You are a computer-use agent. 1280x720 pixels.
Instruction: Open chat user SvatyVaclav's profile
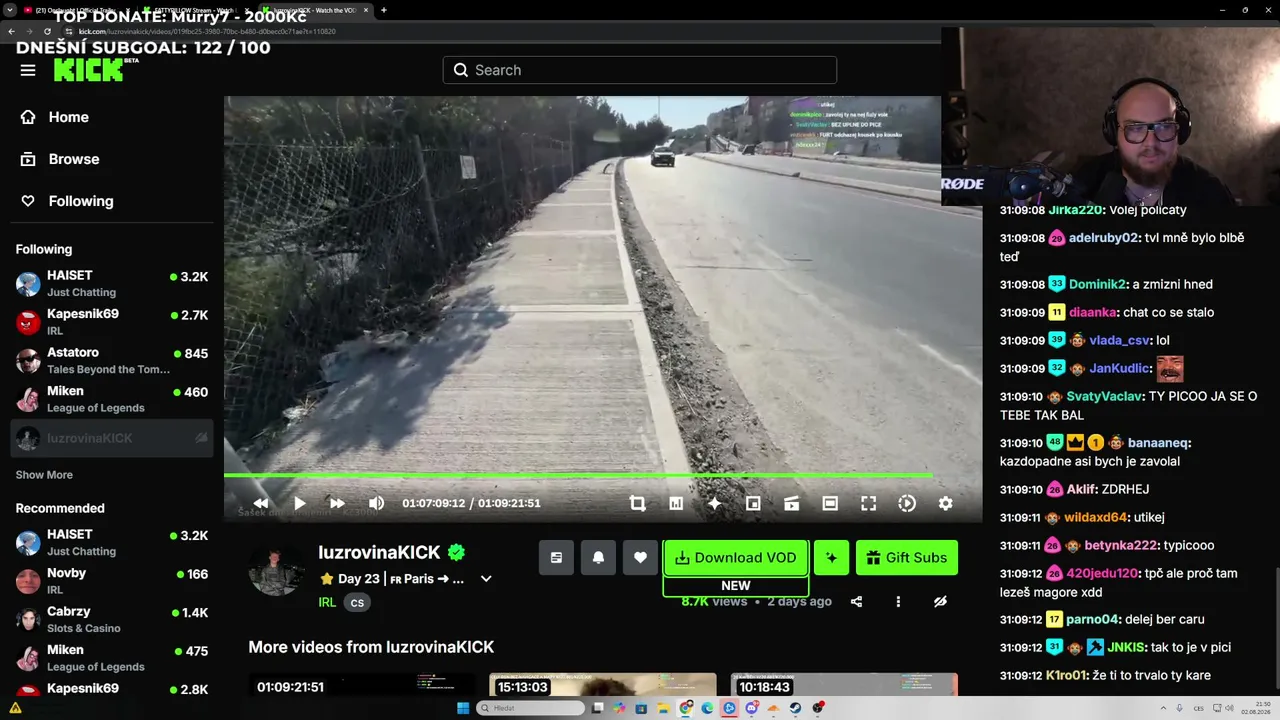pos(1104,396)
